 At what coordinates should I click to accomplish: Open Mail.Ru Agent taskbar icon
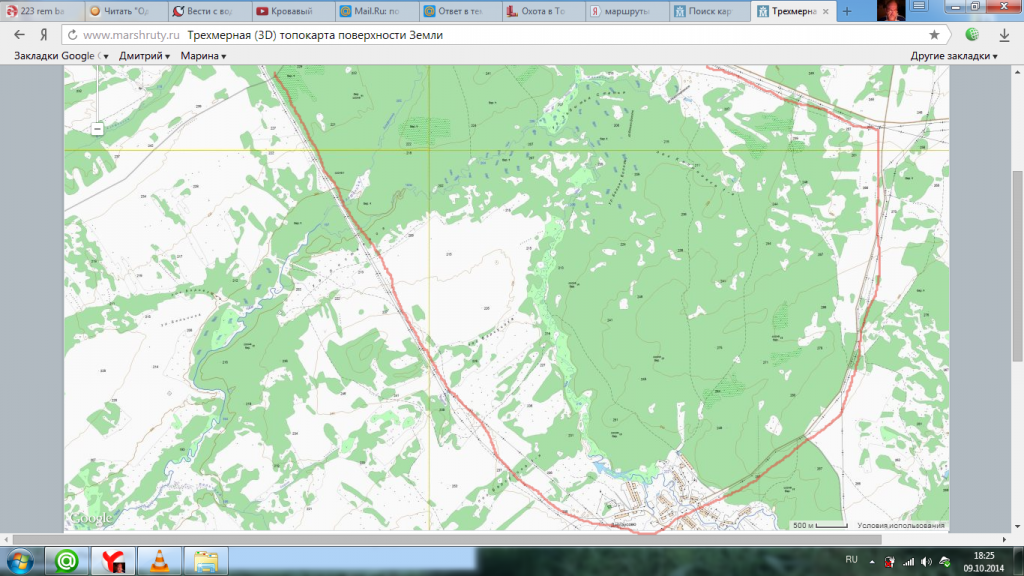click(66, 560)
